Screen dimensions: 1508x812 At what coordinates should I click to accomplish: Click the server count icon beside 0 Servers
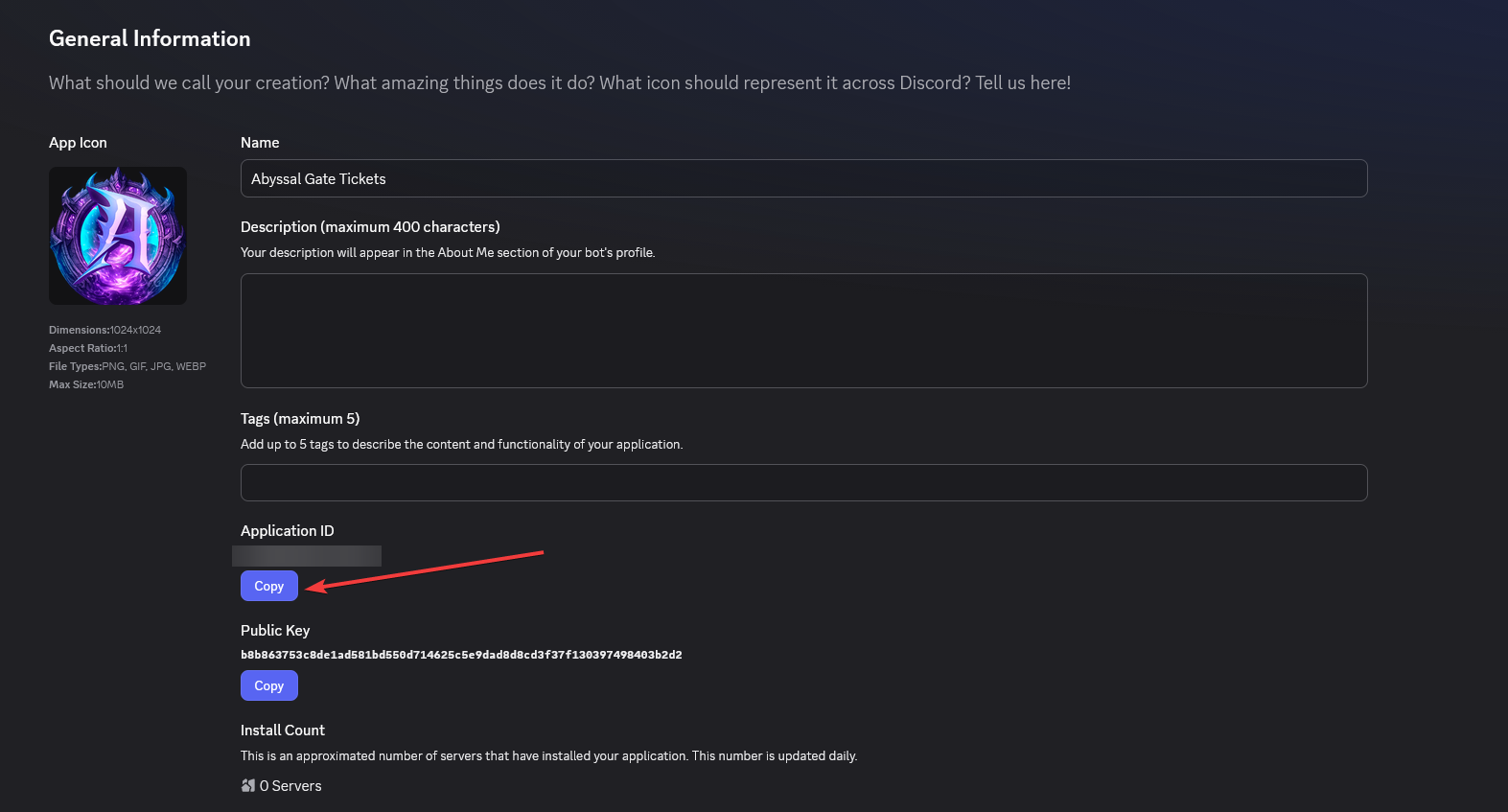(x=246, y=785)
